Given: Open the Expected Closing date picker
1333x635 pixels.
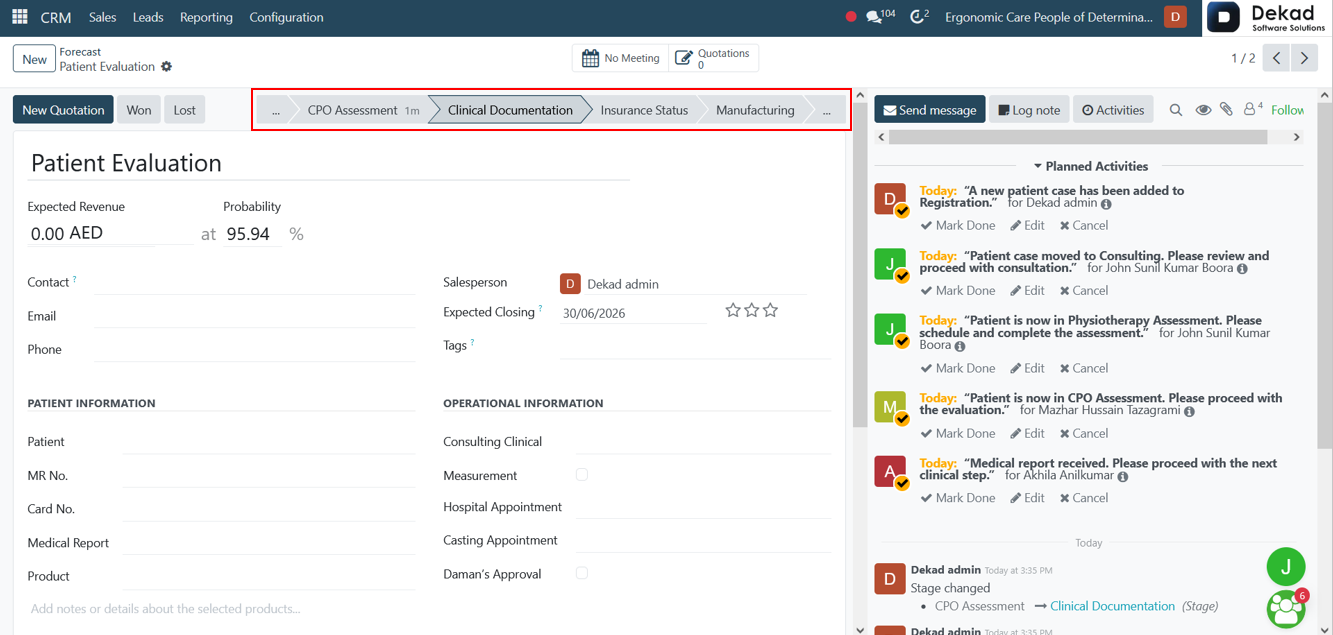Looking at the screenshot, I should [634, 313].
